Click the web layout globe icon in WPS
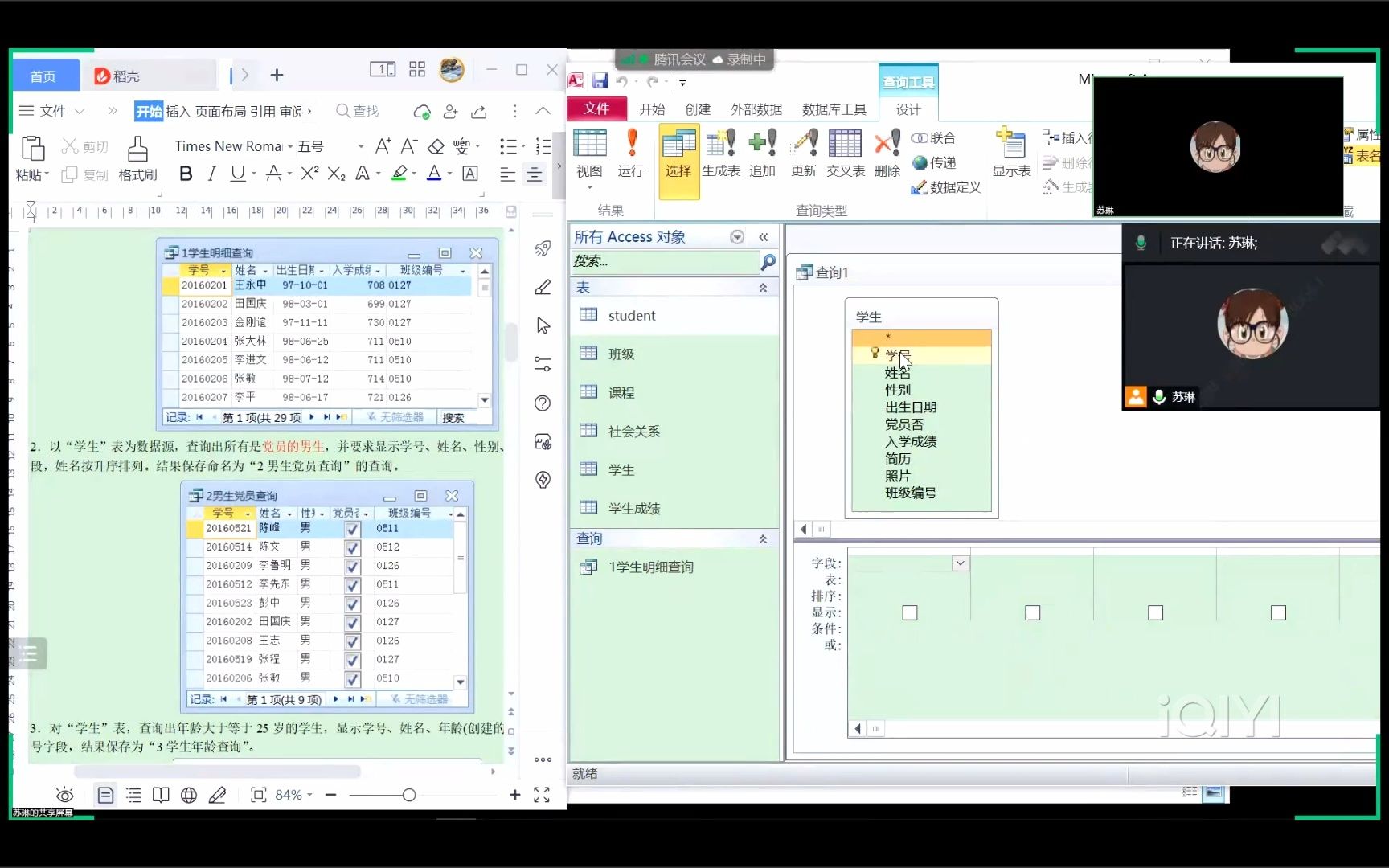The height and width of the screenshot is (868, 1389). [189, 795]
